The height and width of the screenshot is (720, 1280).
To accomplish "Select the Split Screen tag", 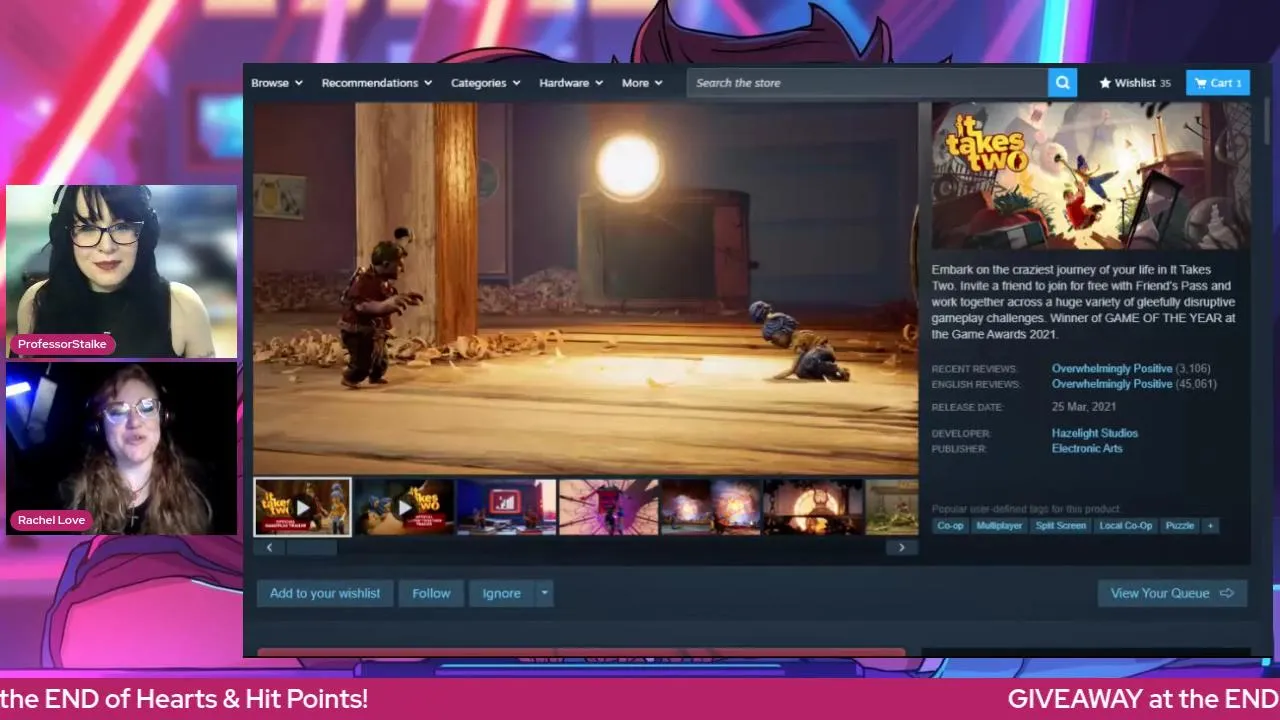I will point(1061,526).
